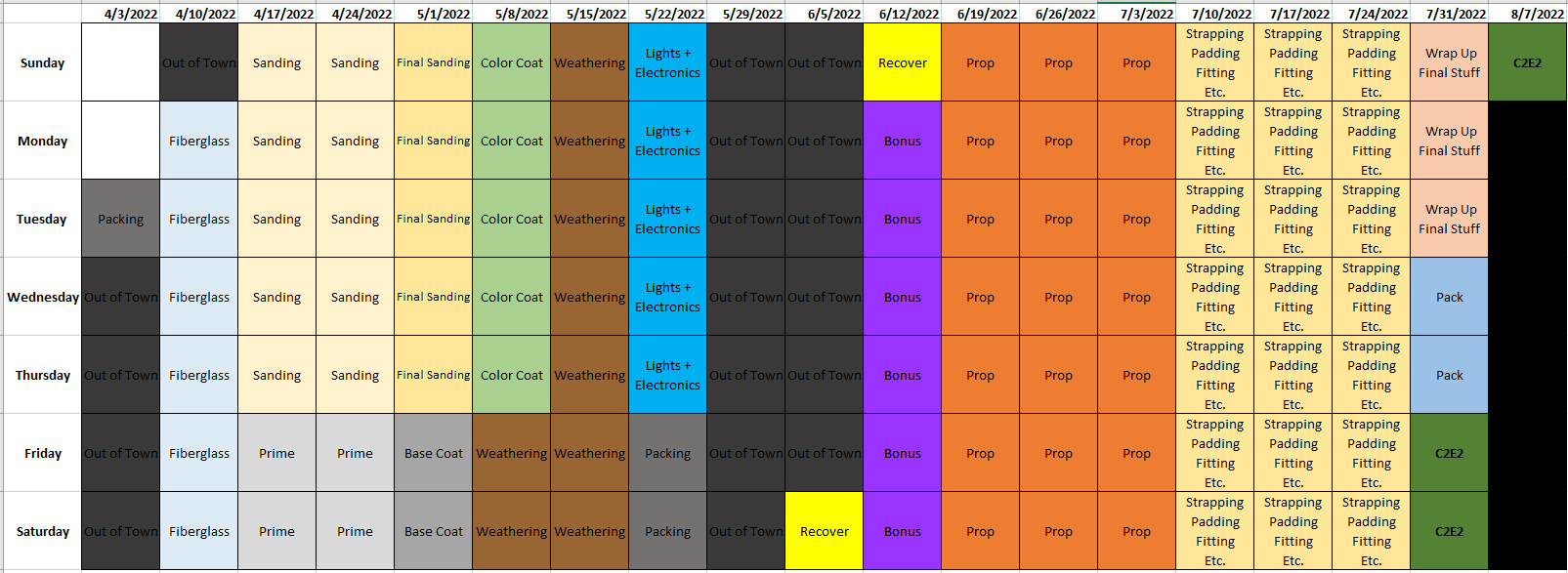This screenshot has width=1568, height=573.
Task: Select Sunday's Out of Town cell under 4/10/2022
Action: pos(198,62)
